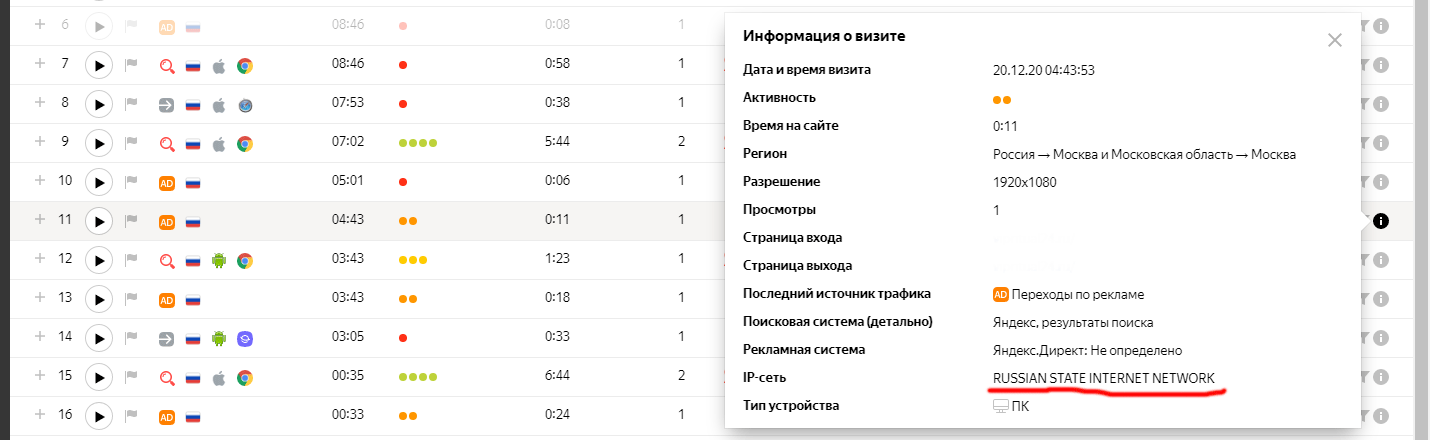Flag visit number 16
The image size is (1430, 440).
click(130, 416)
